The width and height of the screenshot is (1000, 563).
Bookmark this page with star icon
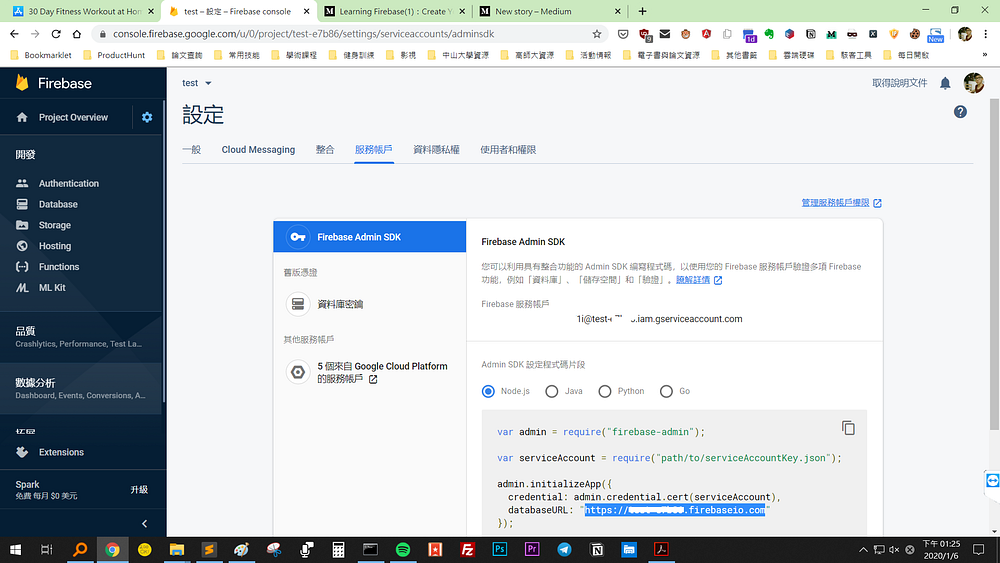click(597, 34)
